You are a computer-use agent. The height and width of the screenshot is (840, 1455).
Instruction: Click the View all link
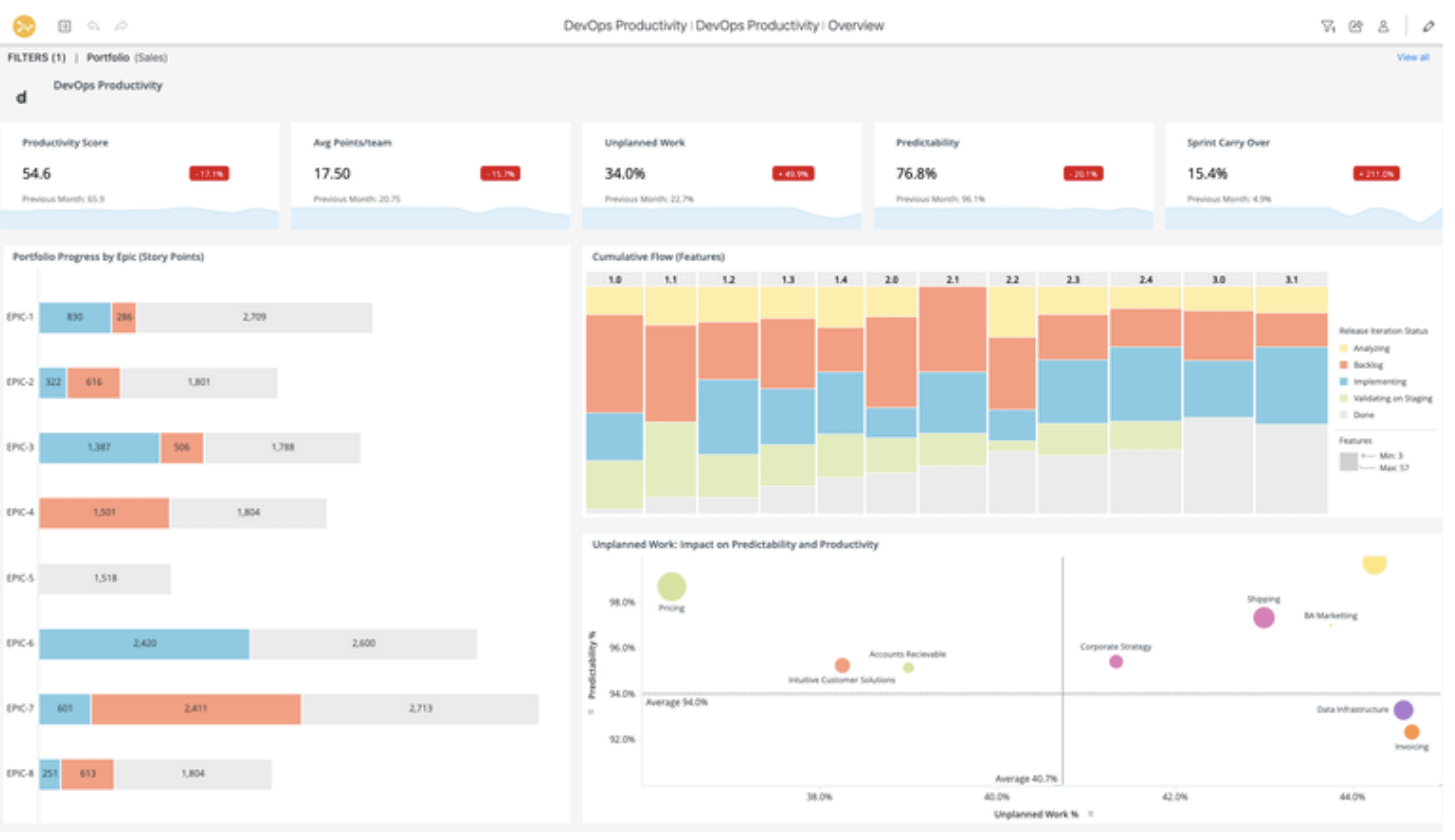click(1411, 57)
